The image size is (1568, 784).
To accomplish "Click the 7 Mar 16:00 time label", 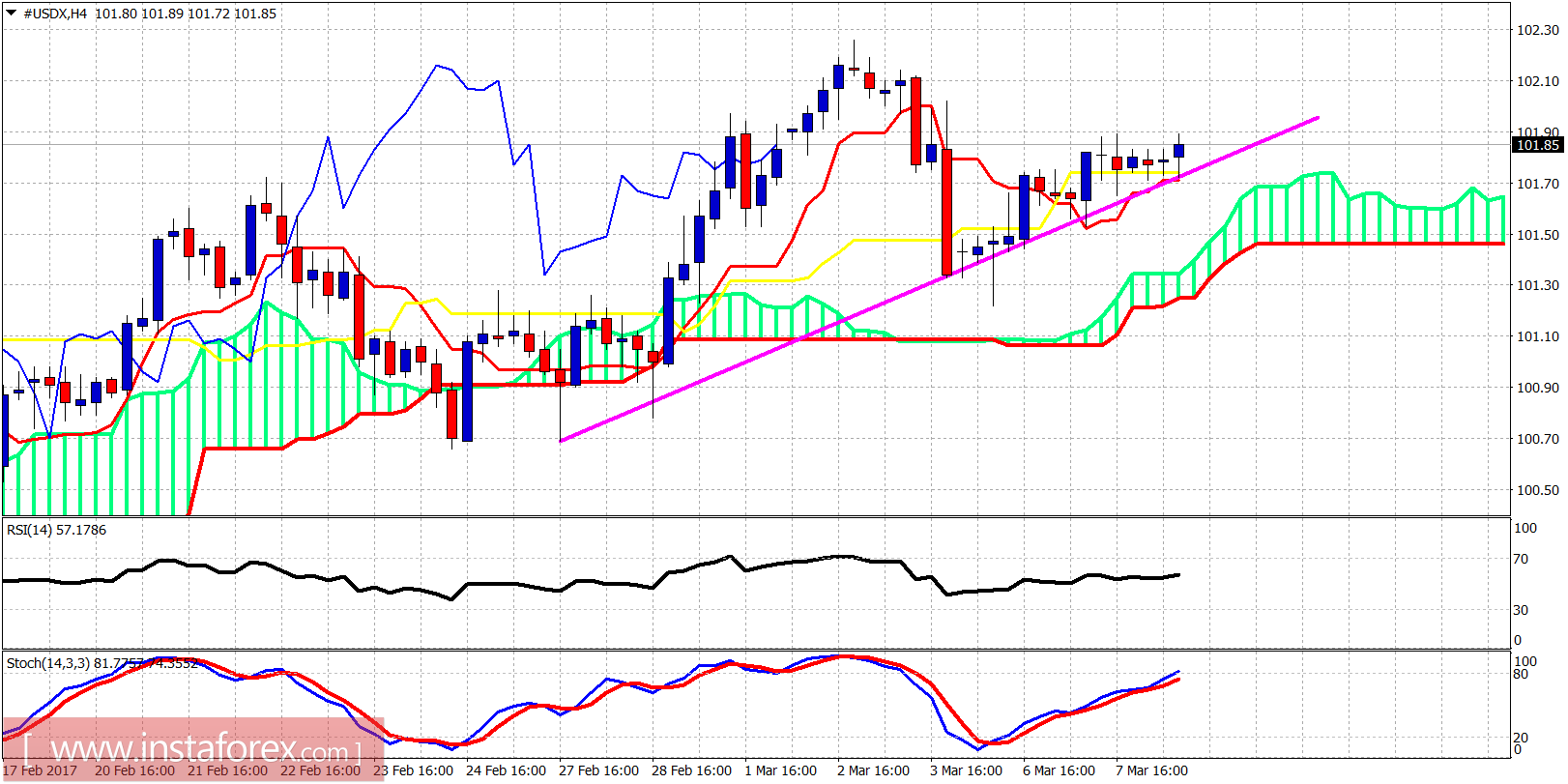I will (x=1151, y=770).
